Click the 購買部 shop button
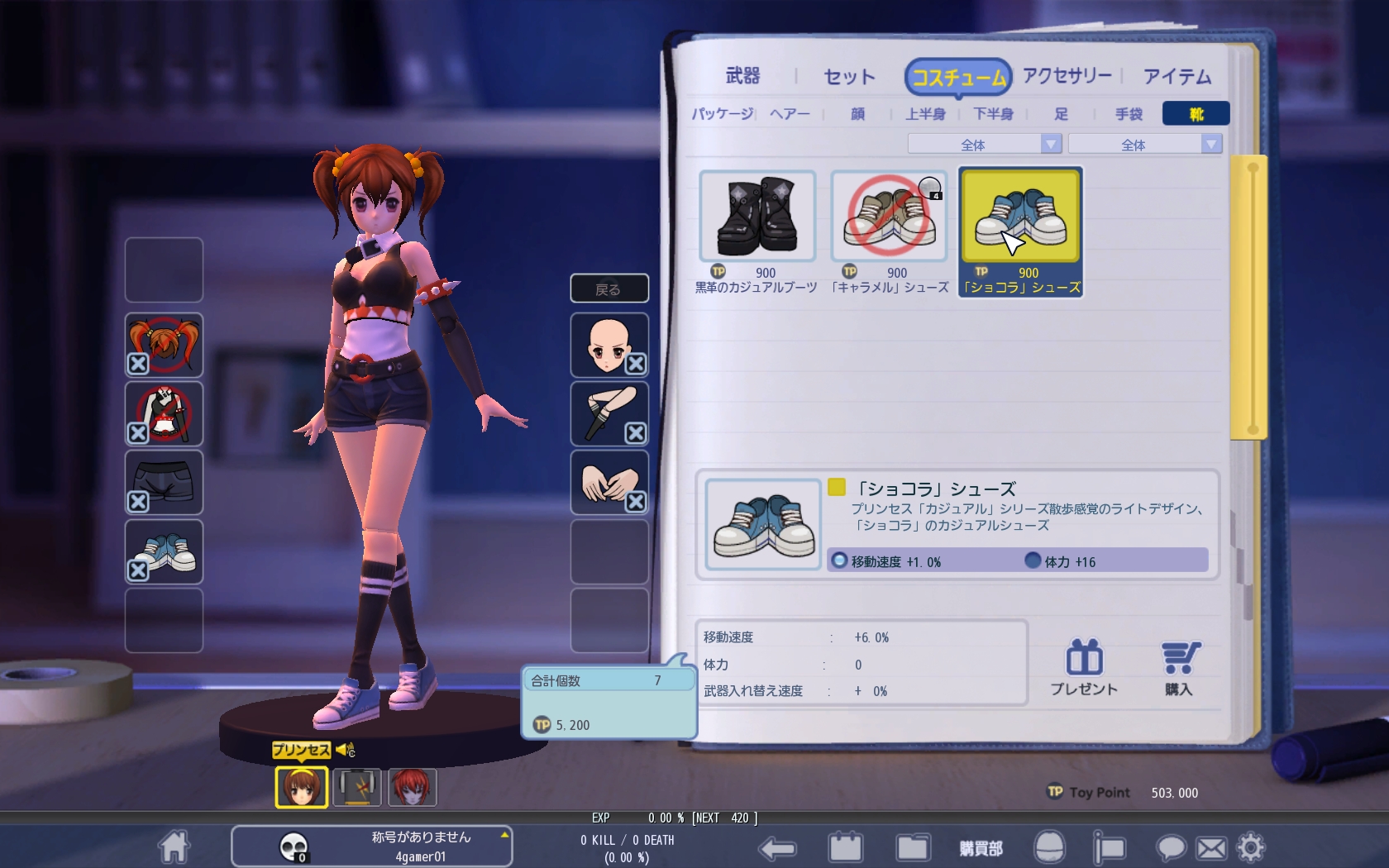 tap(981, 848)
